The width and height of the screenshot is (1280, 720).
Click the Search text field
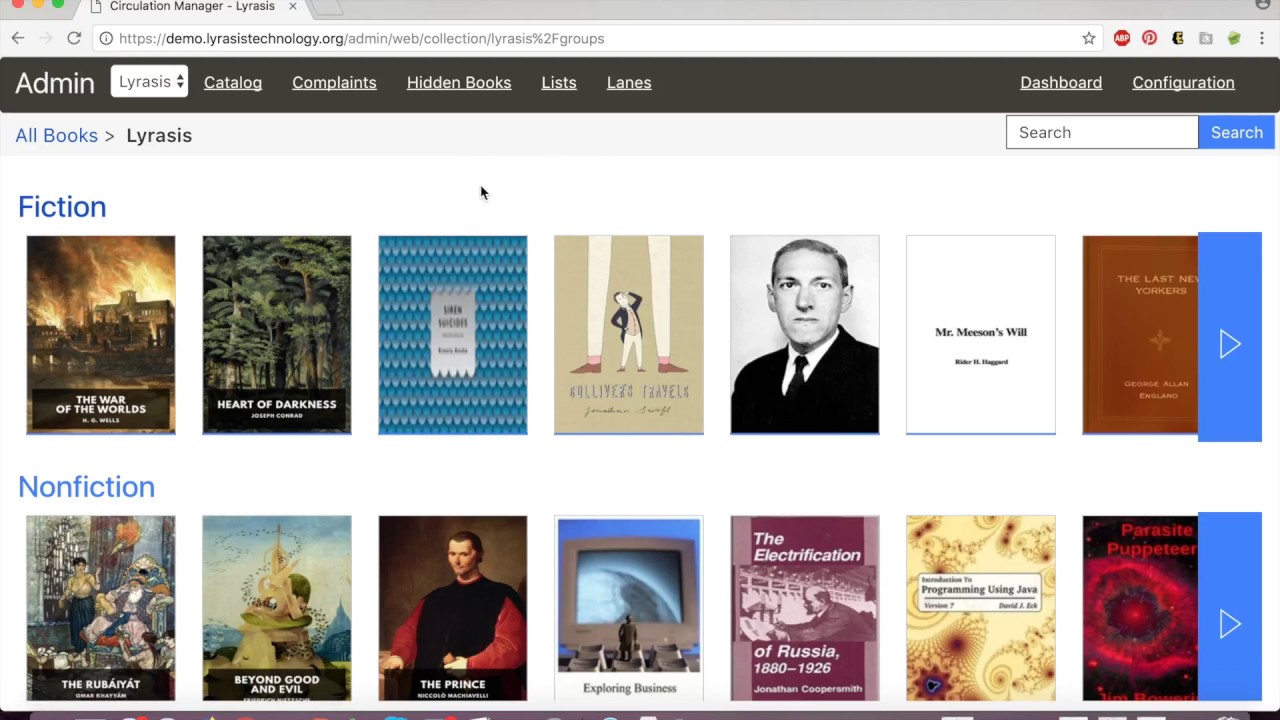pyautogui.click(x=1102, y=132)
